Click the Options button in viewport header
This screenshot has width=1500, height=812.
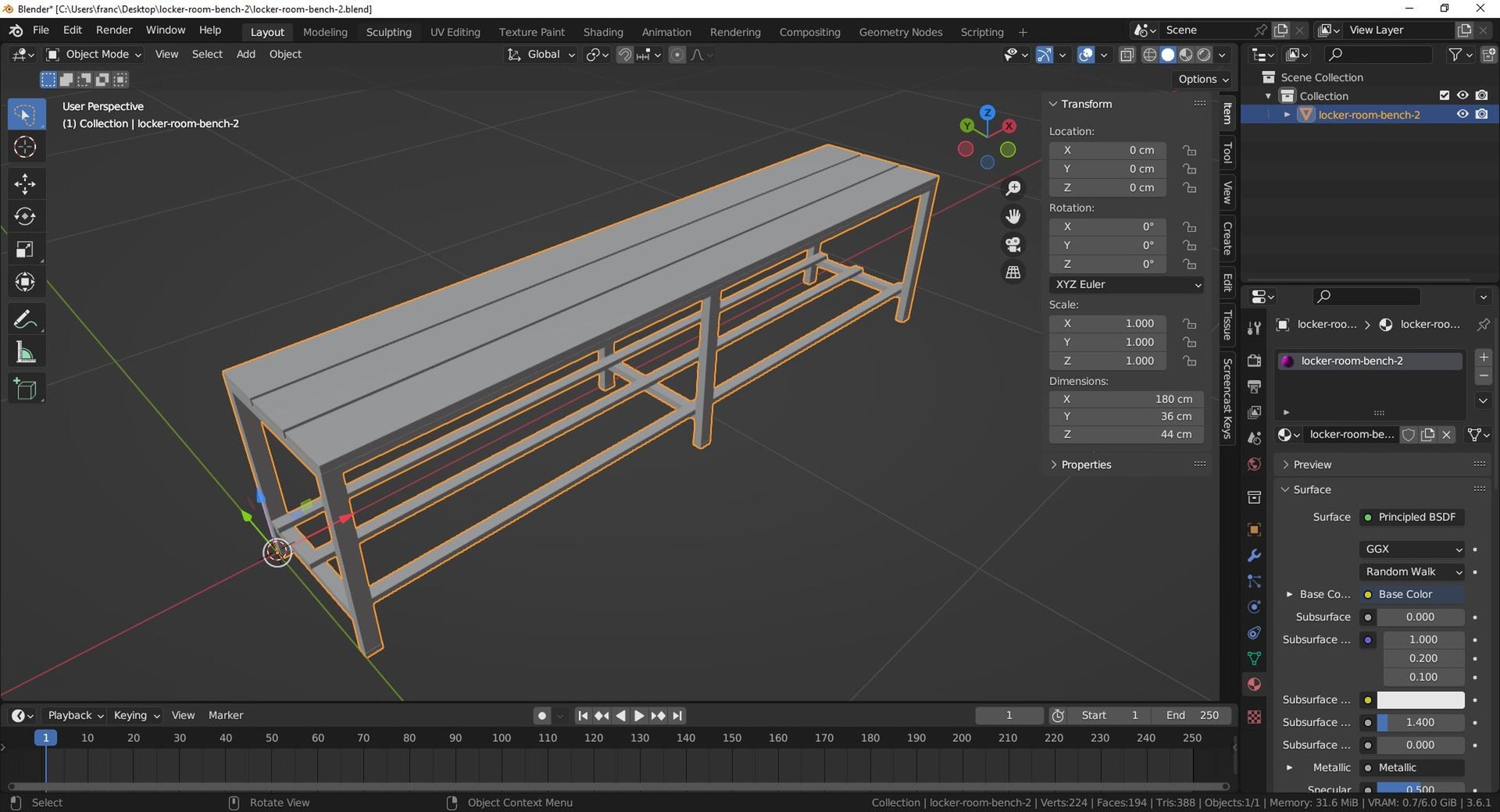1203,79
